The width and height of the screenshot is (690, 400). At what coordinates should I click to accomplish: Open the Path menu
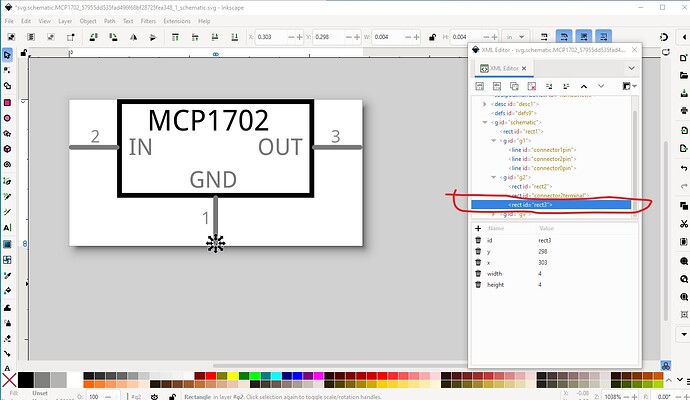(110, 21)
